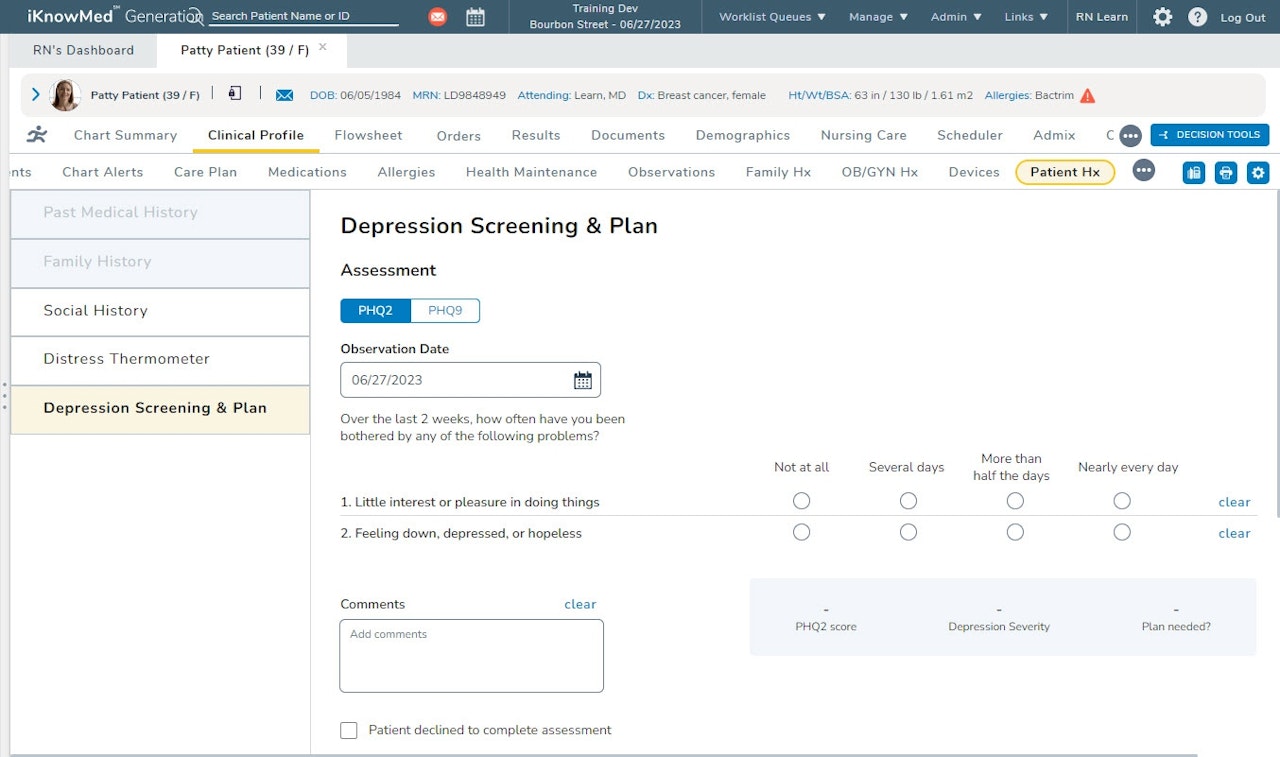This screenshot has width=1280, height=757.
Task: Click the patient envelope message icon
Action: (284, 95)
